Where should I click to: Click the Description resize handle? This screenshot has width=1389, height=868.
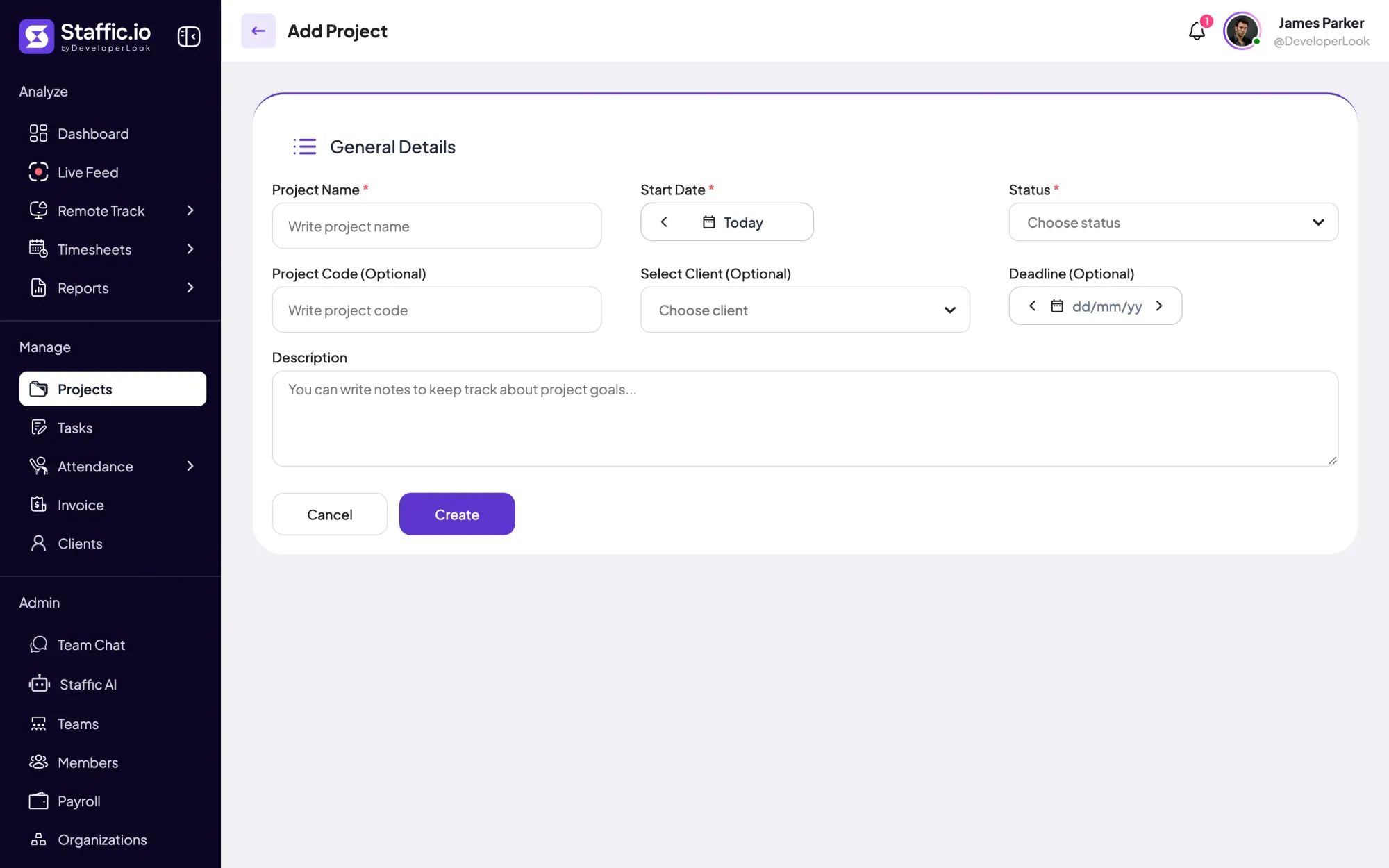1332,460
